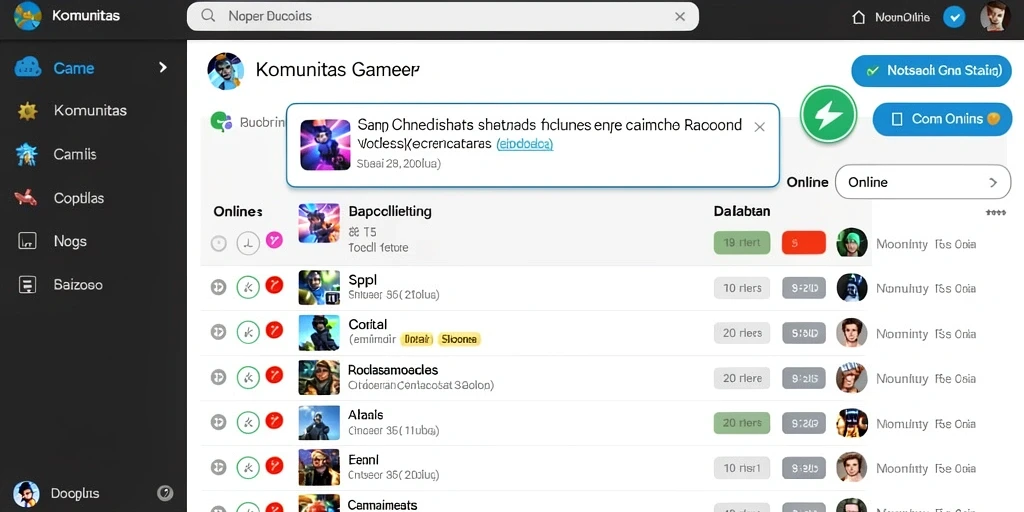Select the Komunitas sun icon in sidebar
Screen dimensions: 1024x512
(27, 111)
